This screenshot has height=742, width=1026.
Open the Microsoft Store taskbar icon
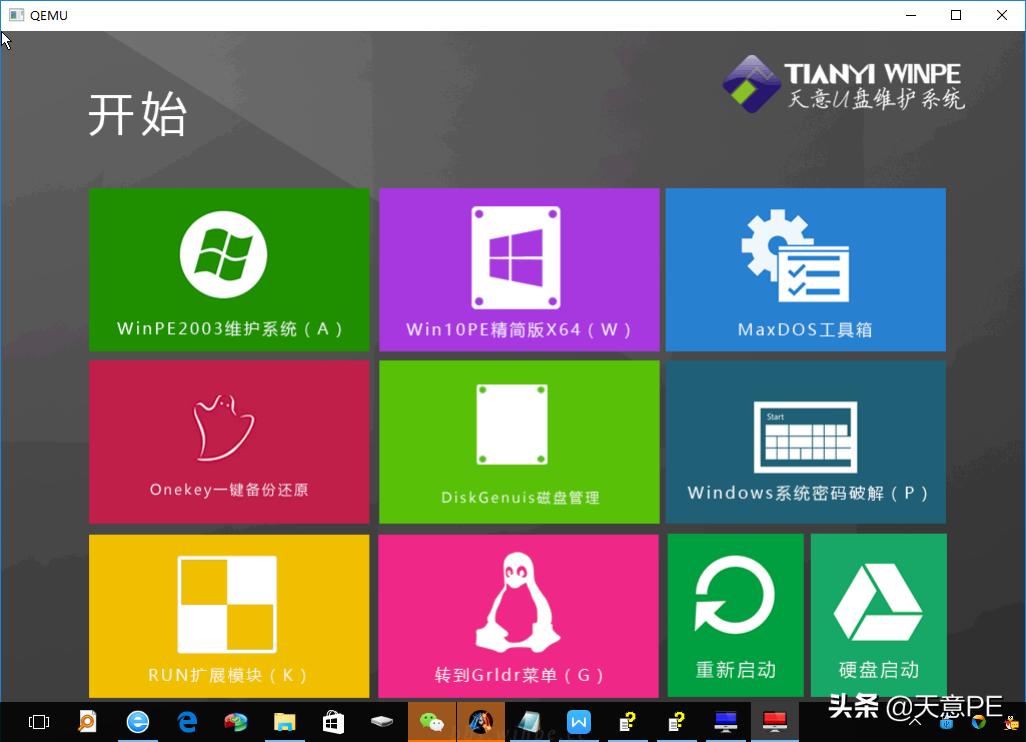[x=333, y=722]
